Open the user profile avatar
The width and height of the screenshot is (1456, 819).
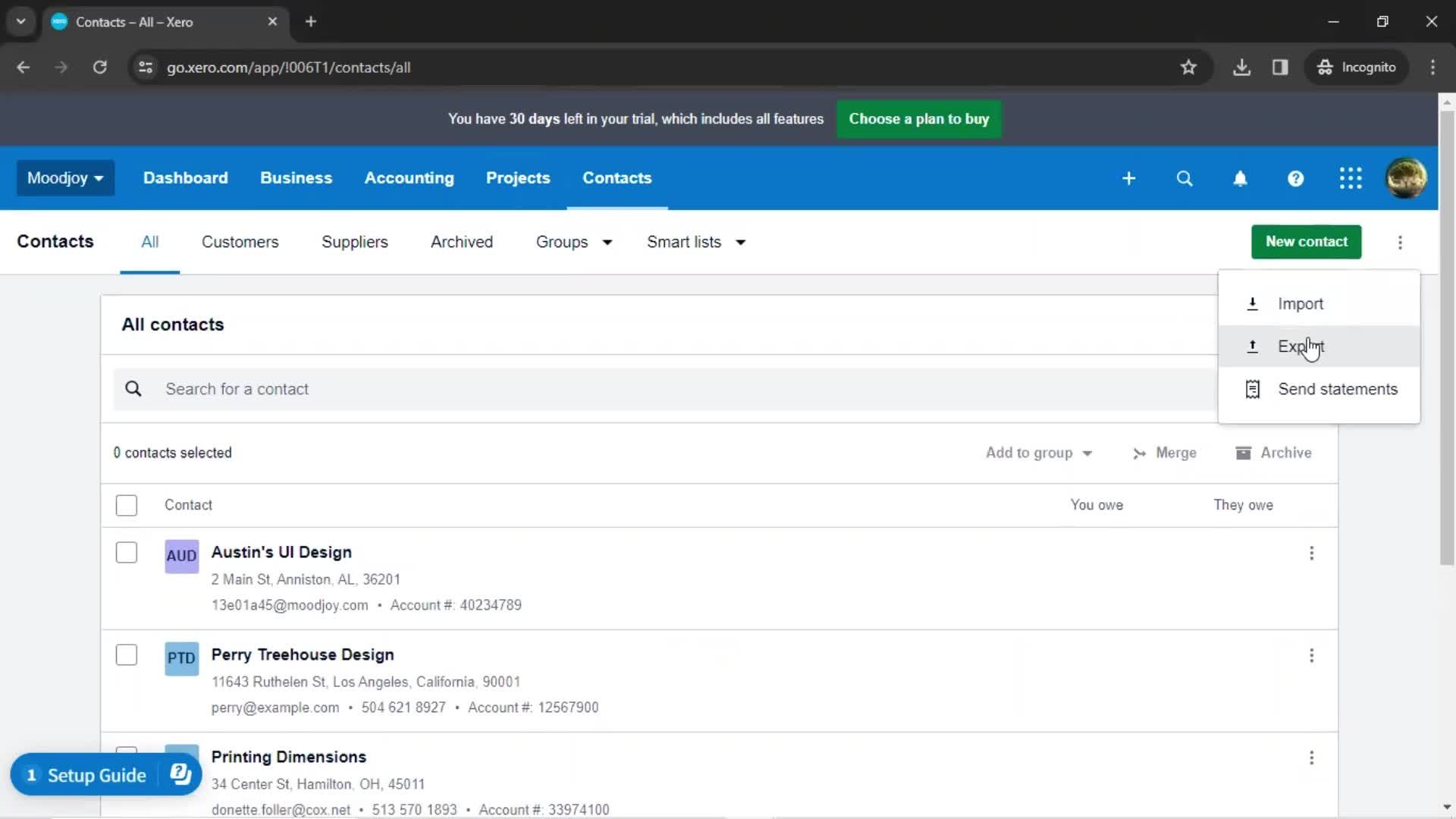(x=1406, y=178)
